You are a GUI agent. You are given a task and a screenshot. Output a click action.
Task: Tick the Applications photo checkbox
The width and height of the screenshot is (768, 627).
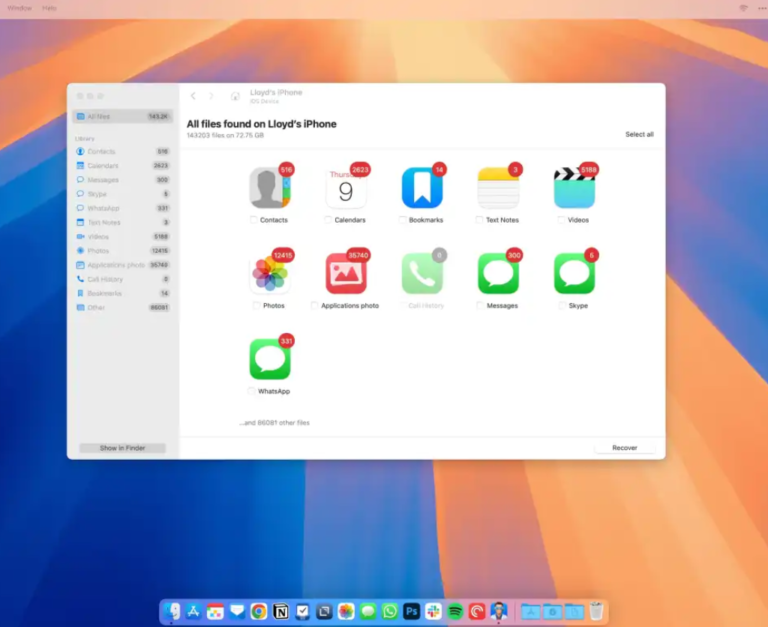[314, 306]
